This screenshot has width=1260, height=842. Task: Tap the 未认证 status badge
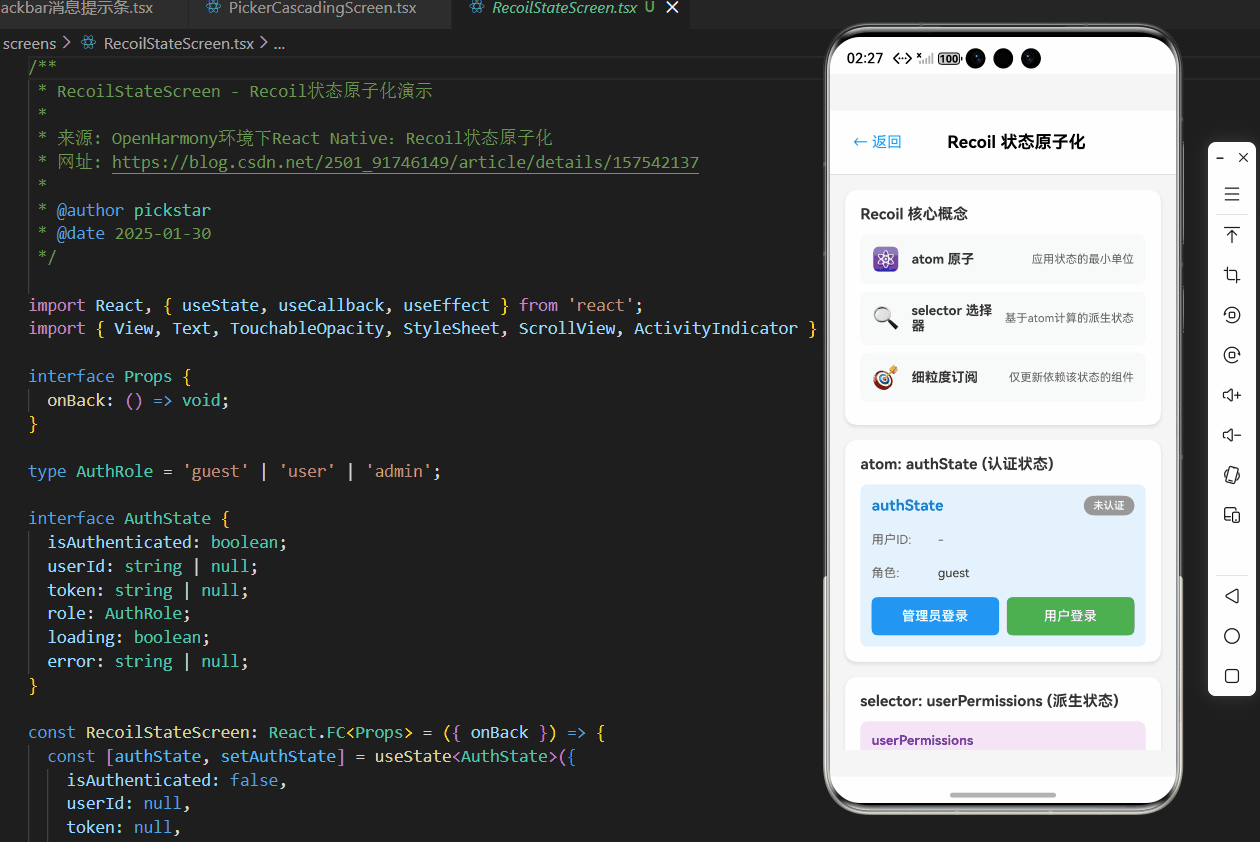point(1109,506)
